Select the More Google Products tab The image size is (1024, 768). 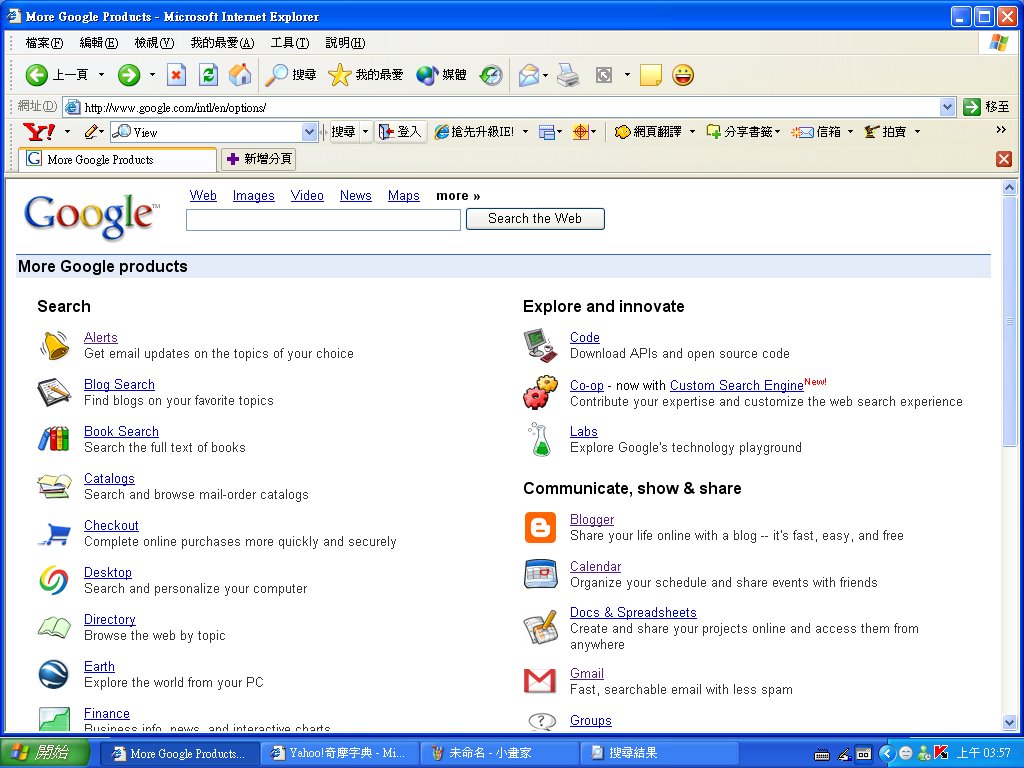[118, 159]
